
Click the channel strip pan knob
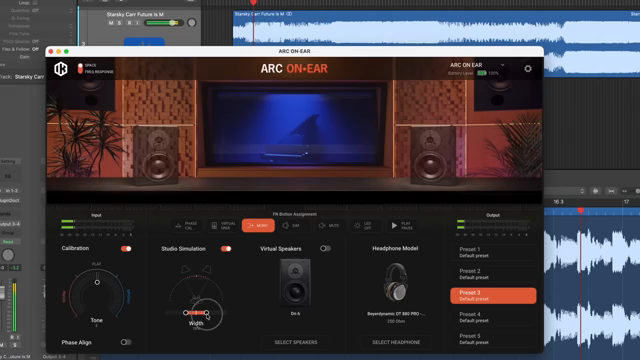click(8, 255)
